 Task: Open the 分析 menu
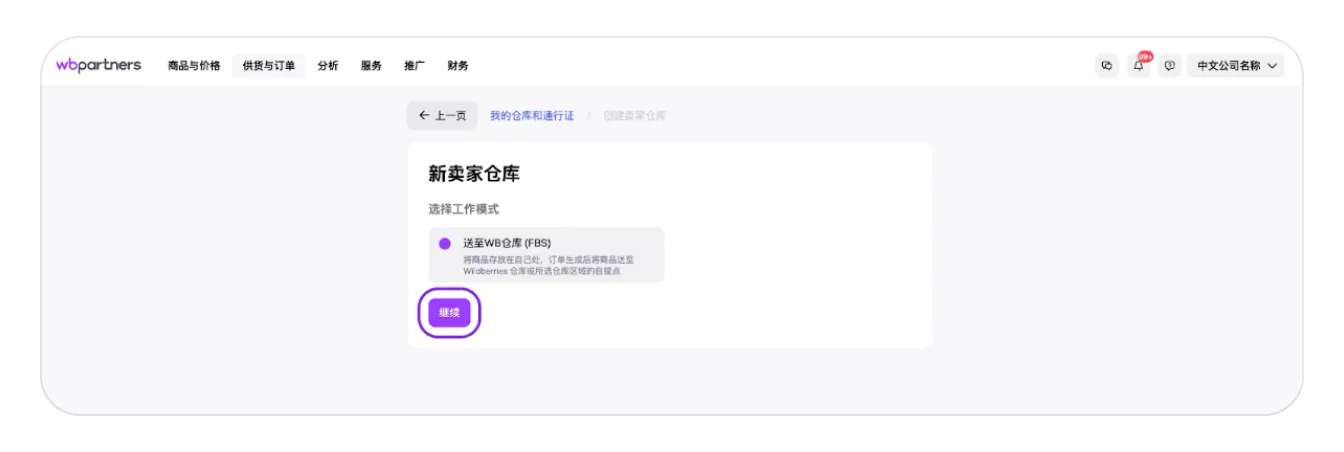328,66
